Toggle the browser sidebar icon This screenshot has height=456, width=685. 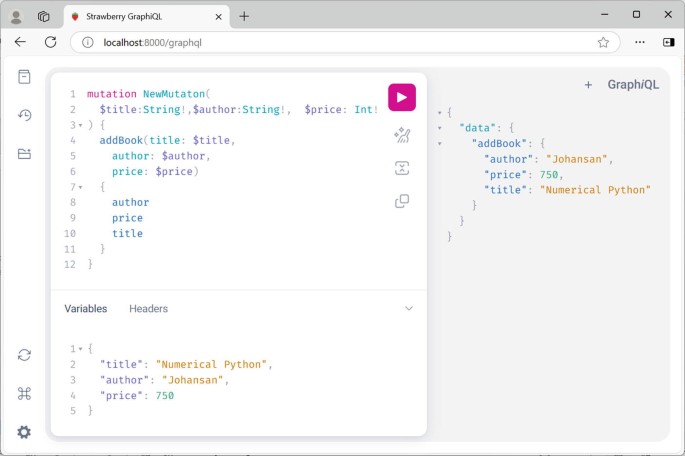pos(668,42)
